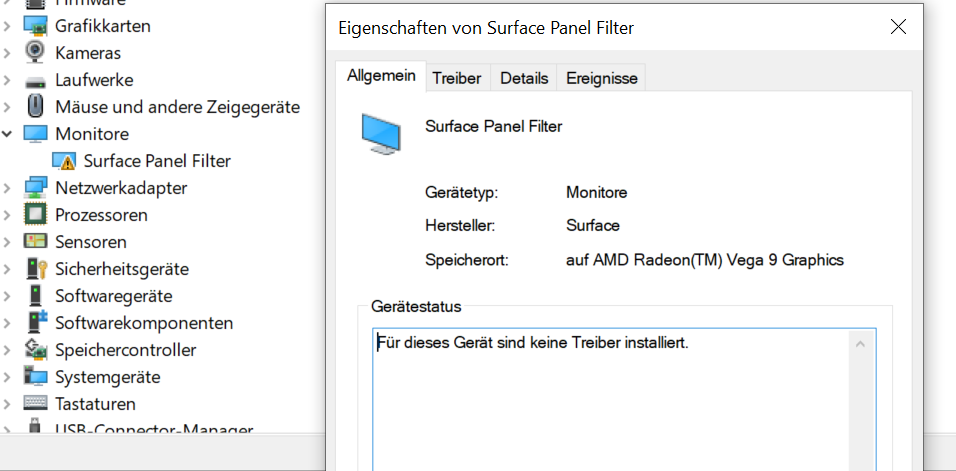Viewport: 956px width, 471px height.
Task: Select the Netzwerkadapter label in the tree
Action: coord(121,188)
